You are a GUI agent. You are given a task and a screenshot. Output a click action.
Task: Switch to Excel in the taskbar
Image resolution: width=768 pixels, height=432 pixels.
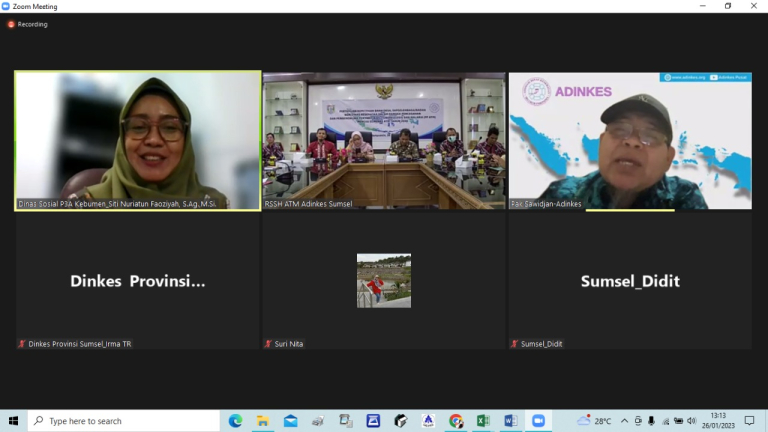pos(483,421)
